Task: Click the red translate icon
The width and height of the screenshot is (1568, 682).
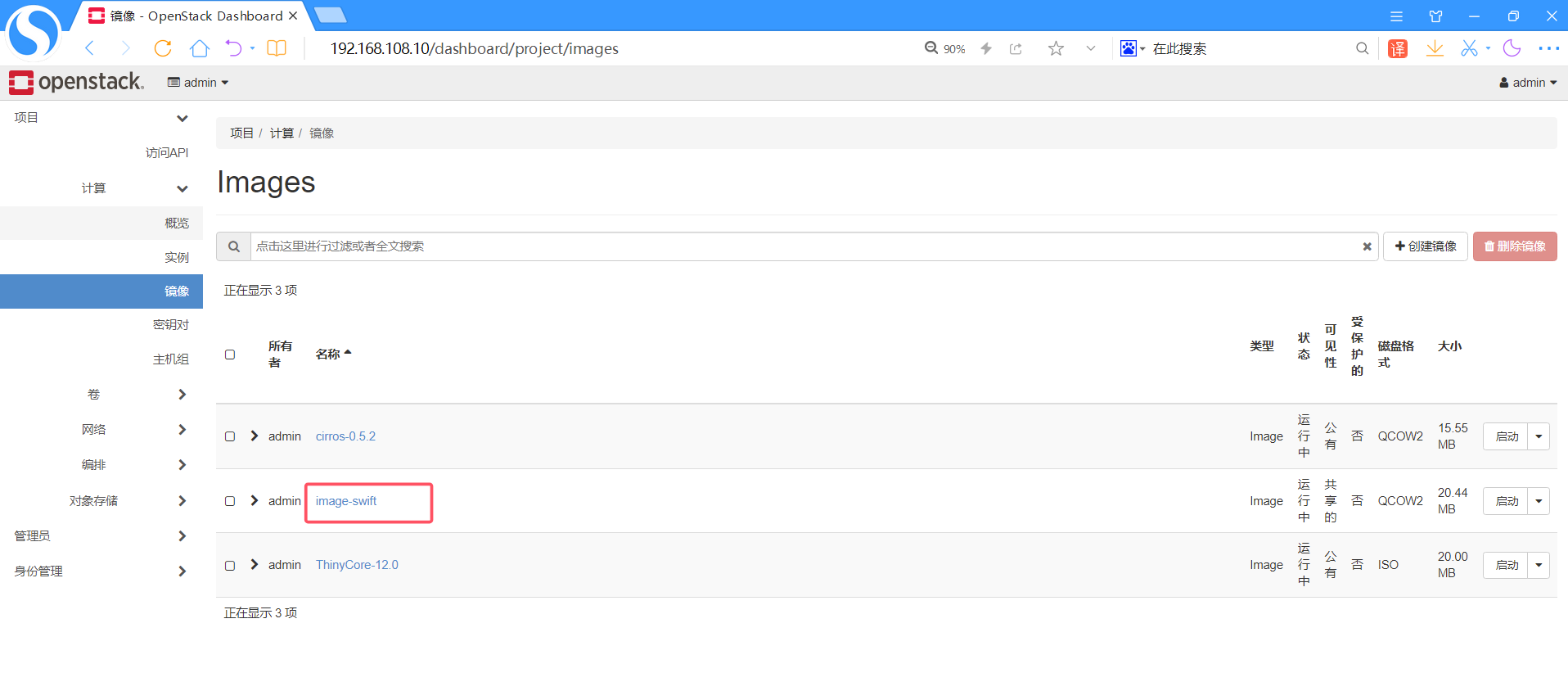Action: 1398,48
